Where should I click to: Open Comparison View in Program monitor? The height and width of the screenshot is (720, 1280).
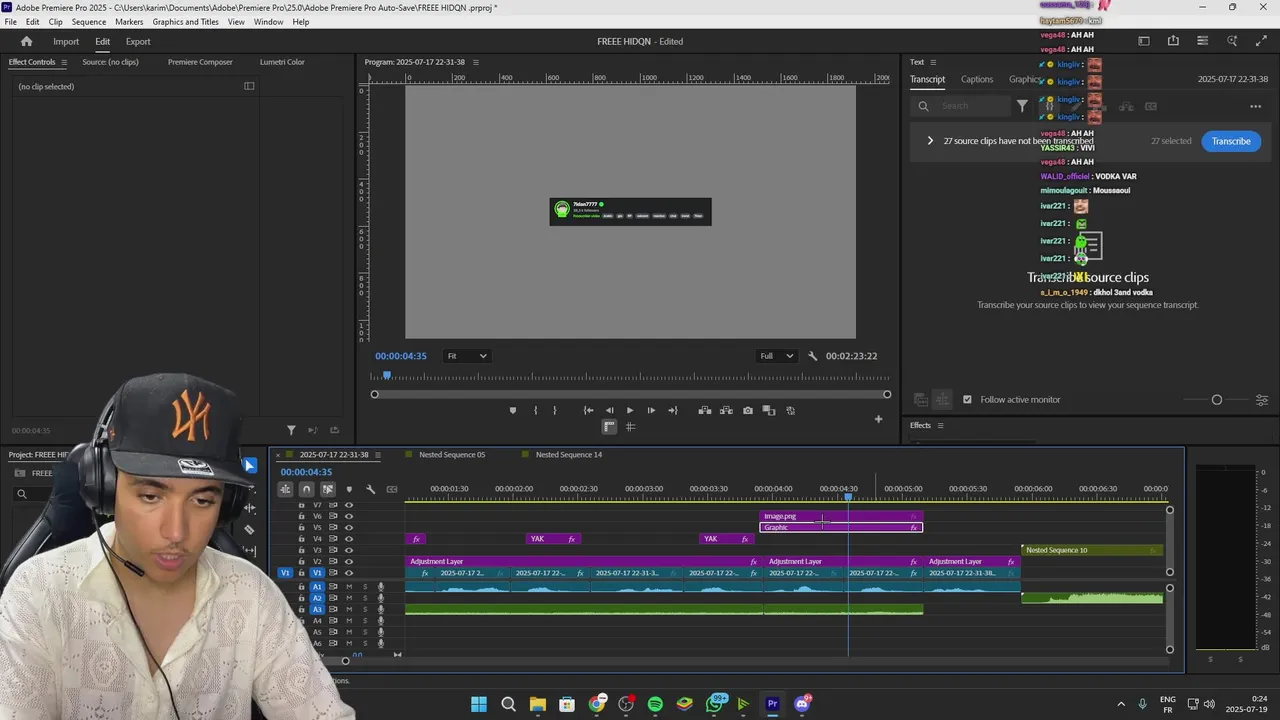pos(769,410)
